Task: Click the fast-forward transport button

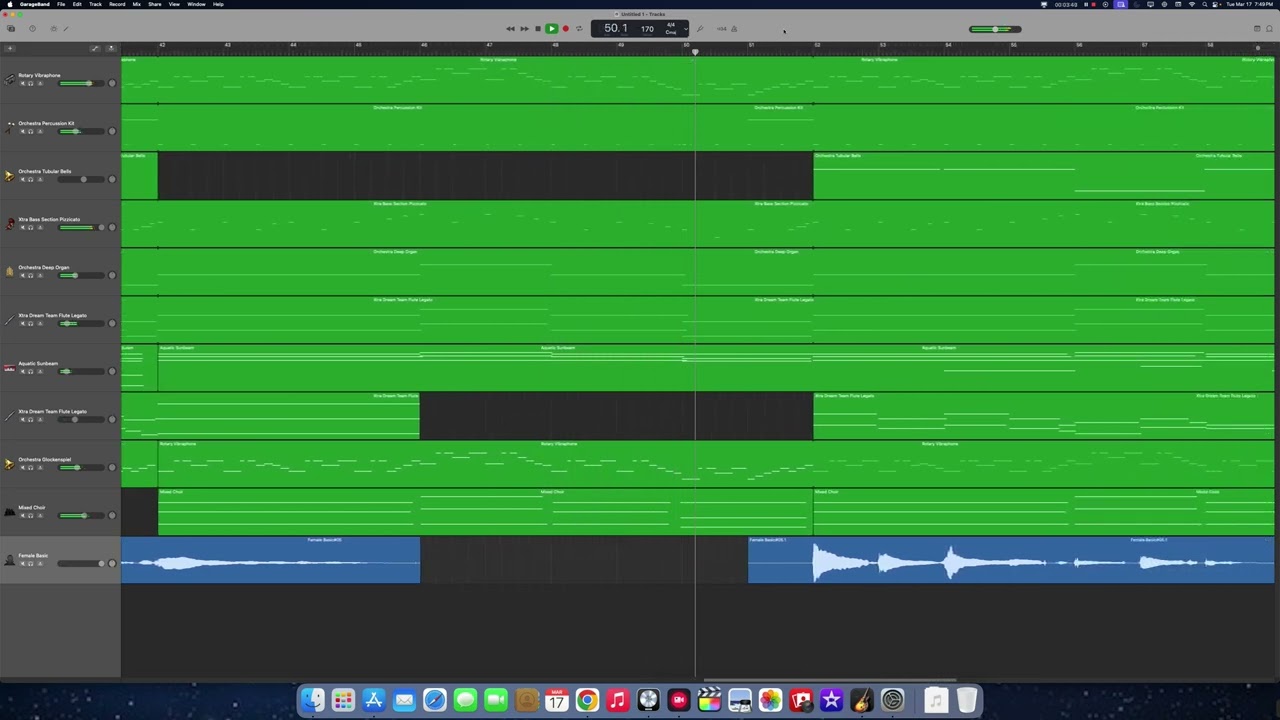Action: pyautogui.click(x=524, y=29)
